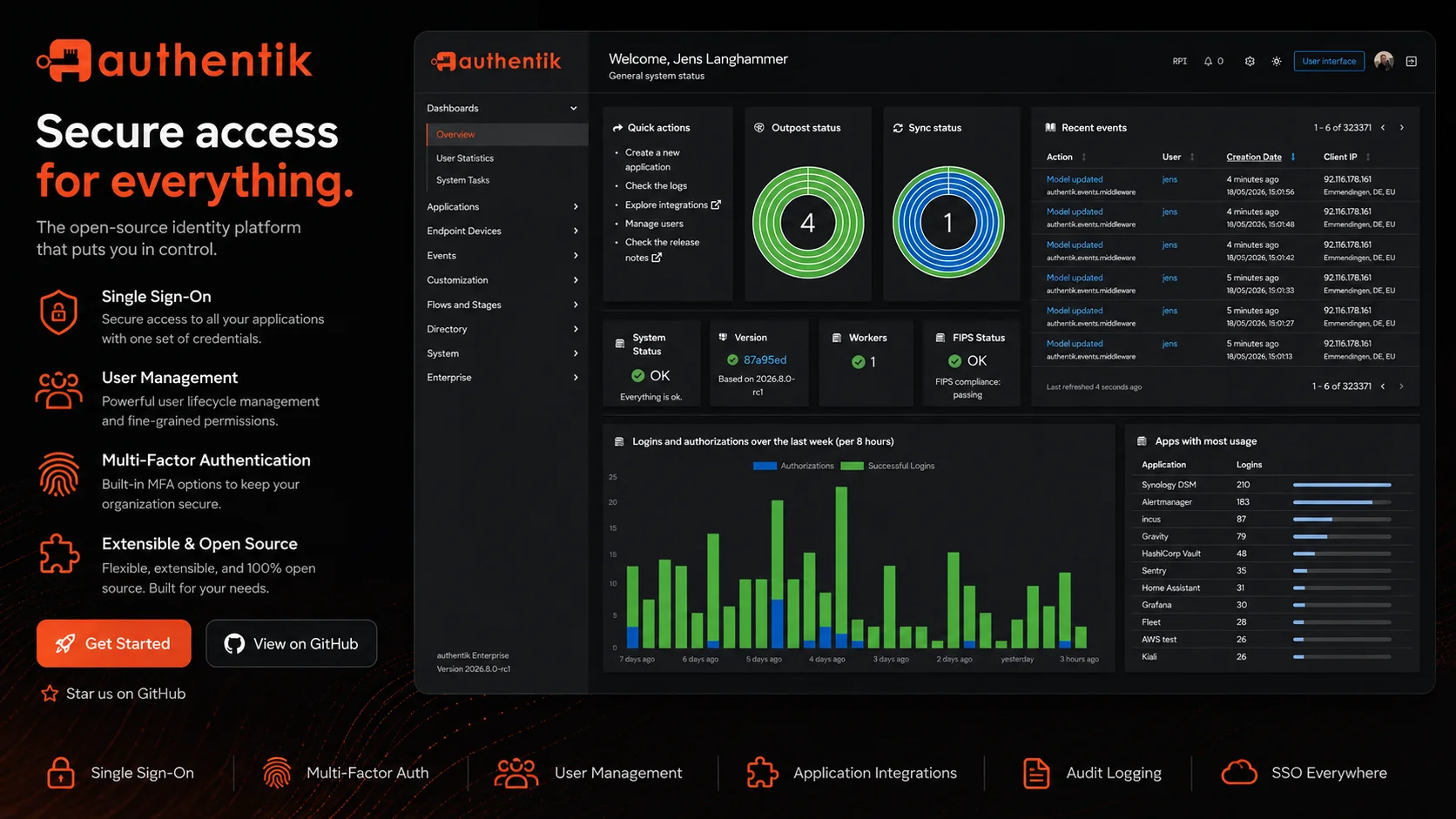
Task: Open User Statistics in the sidebar
Action: click(x=465, y=158)
